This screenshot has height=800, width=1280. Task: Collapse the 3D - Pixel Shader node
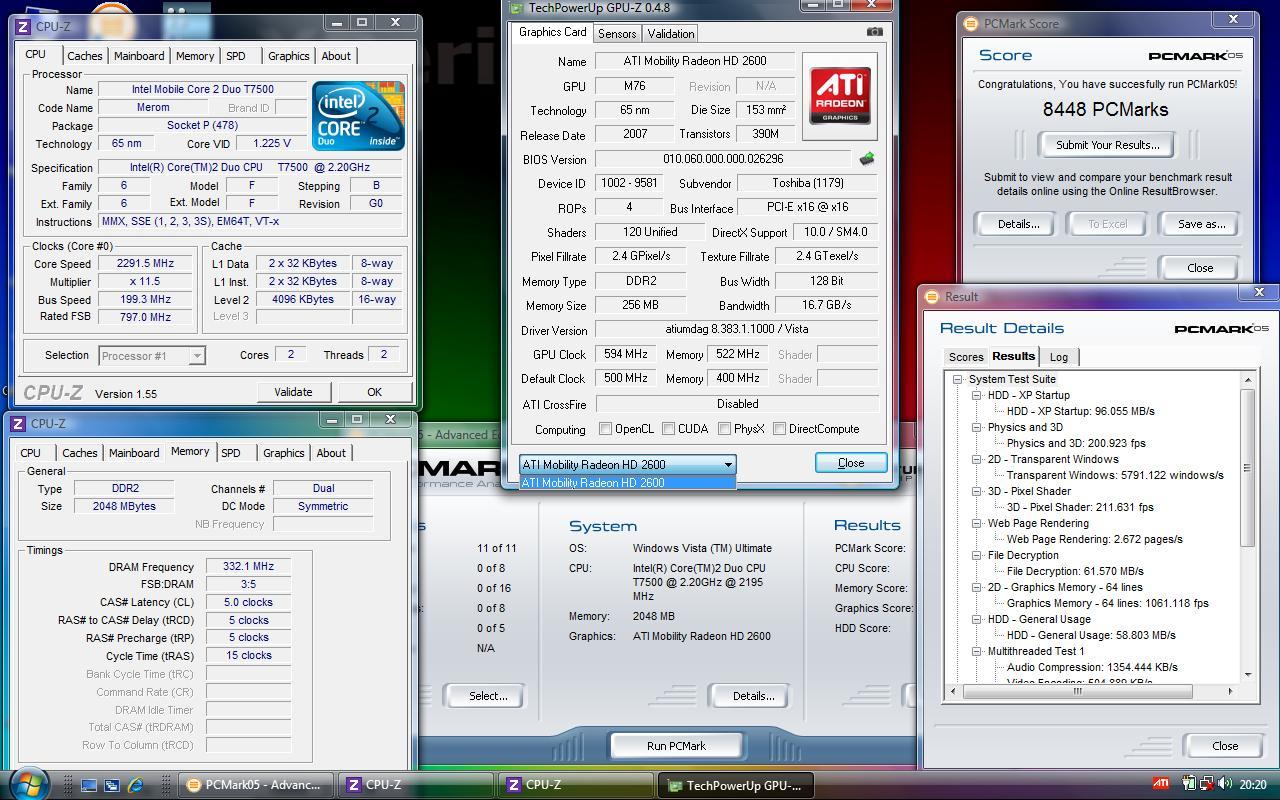click(x=977, y=491)
